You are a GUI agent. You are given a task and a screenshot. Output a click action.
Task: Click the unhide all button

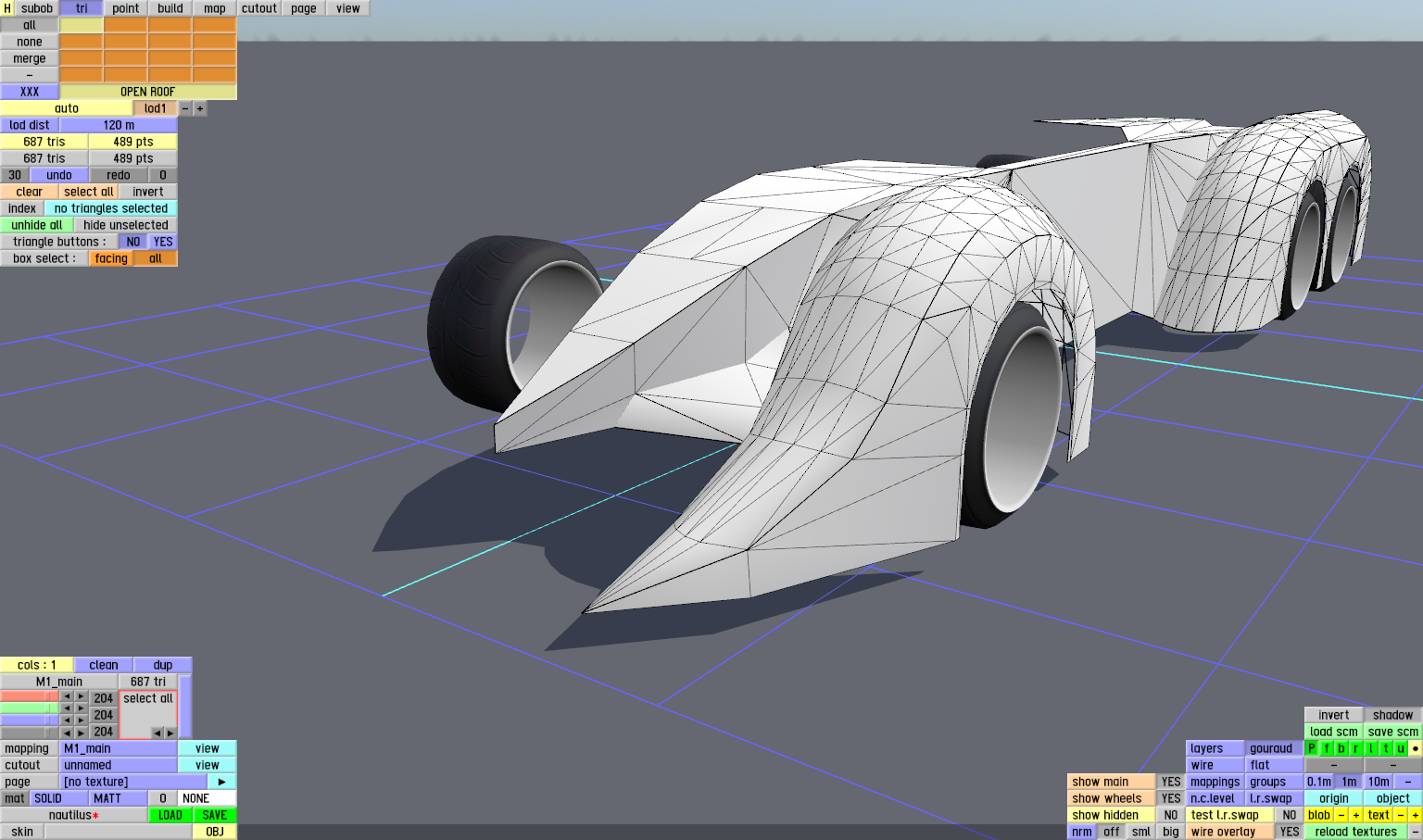[x=37, y=225]
